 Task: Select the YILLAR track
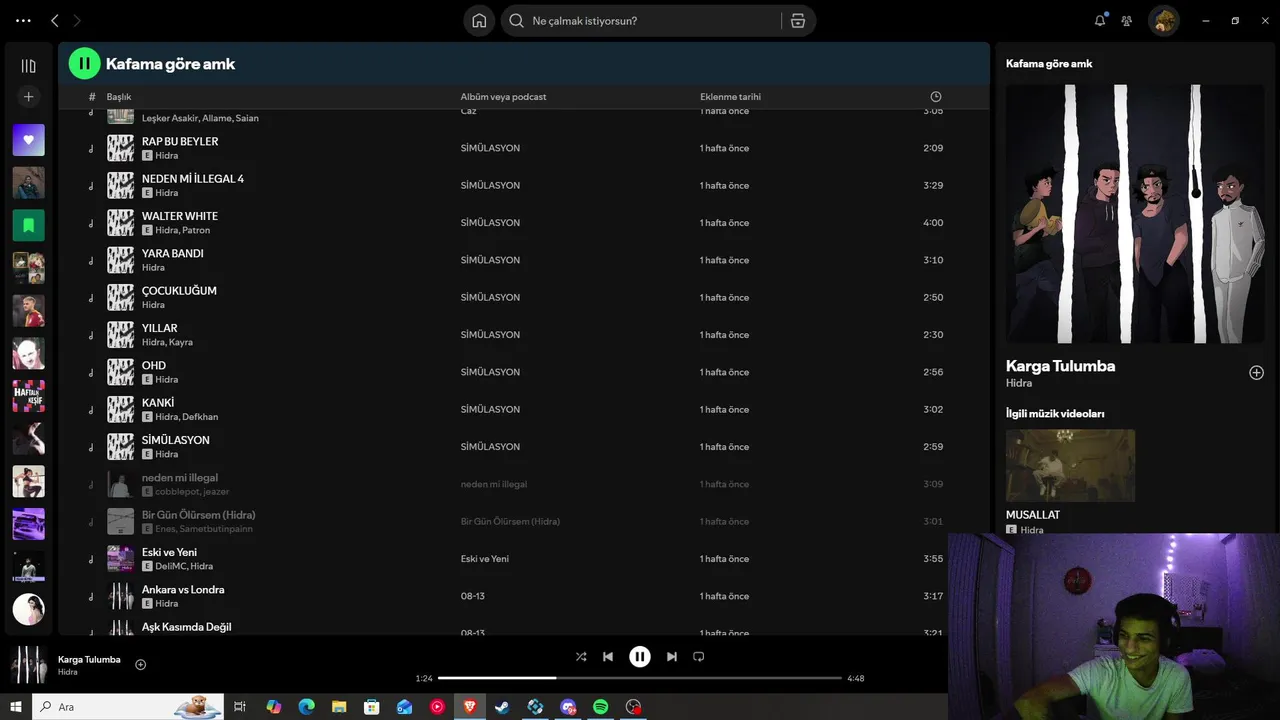pyautogui.click(x=523, y=335)
